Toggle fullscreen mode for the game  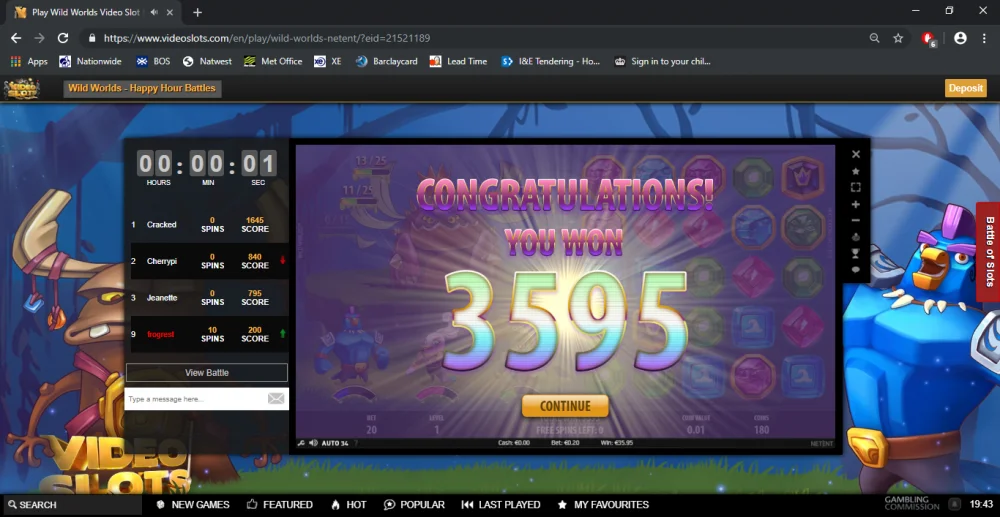point(856,187)
